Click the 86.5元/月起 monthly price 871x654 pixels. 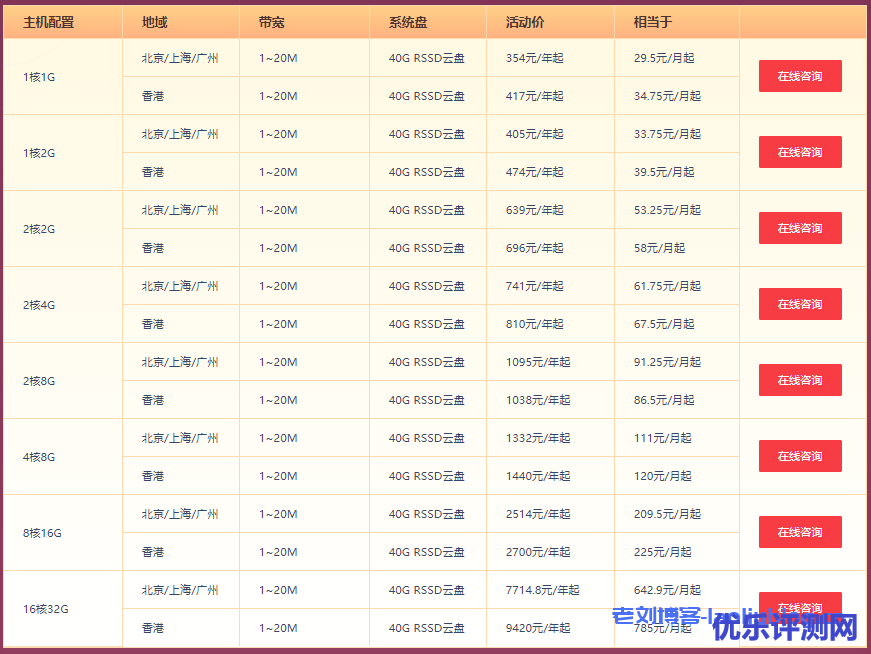point(664,400)
